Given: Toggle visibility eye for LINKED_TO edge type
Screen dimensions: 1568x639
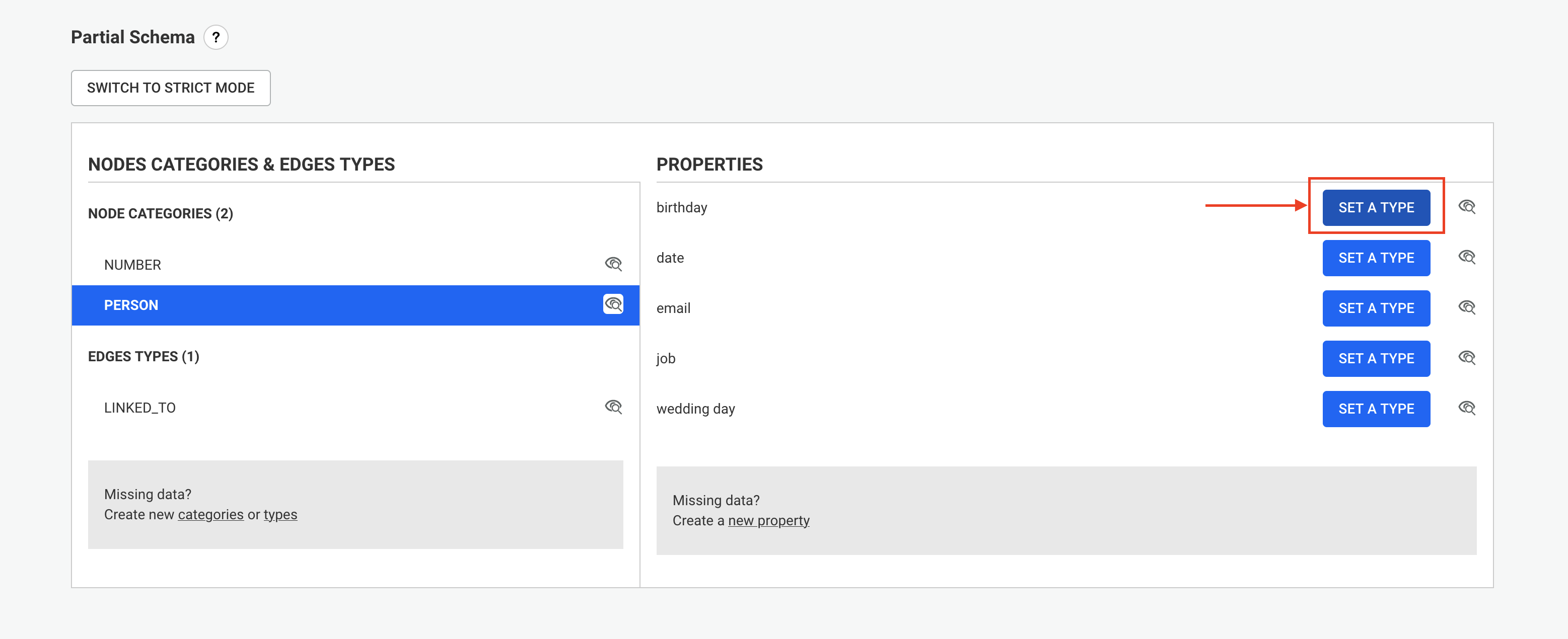Looking at the screenshot, I should [x=613, y=407].
